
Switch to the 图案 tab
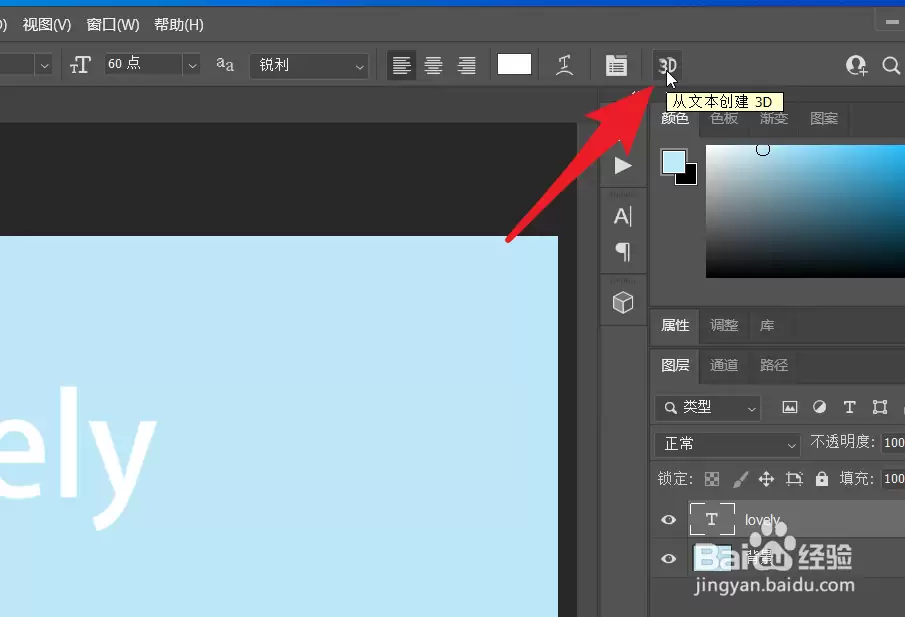coord(824,118)
